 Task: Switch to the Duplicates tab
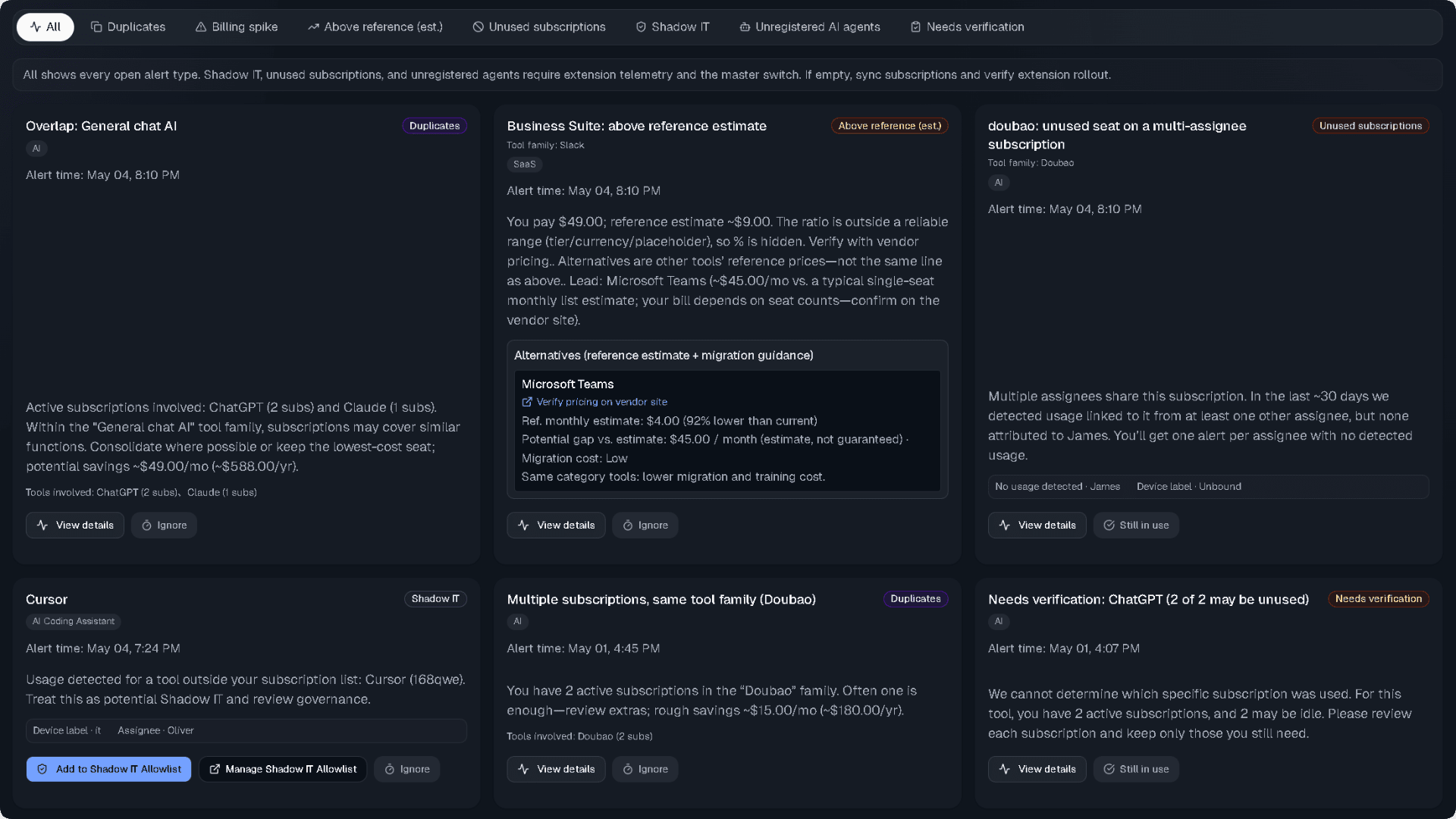pos(127,27)
